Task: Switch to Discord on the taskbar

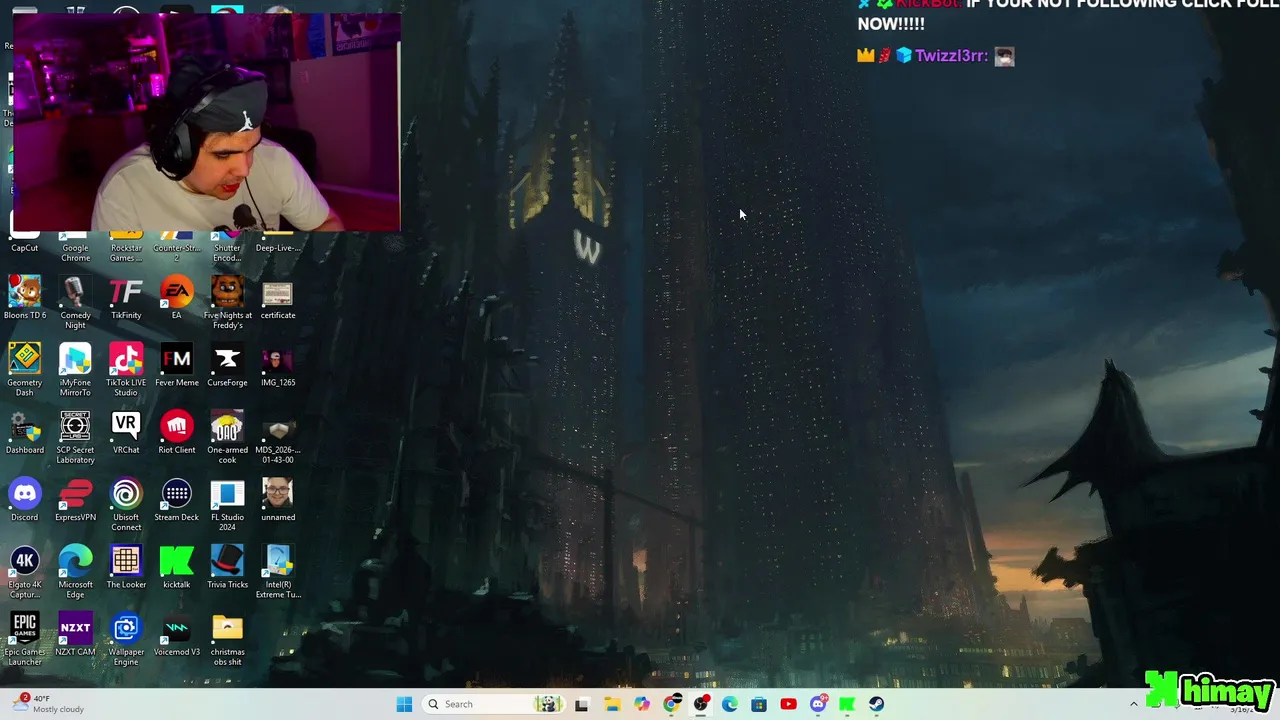Action: tap(818, 704)
